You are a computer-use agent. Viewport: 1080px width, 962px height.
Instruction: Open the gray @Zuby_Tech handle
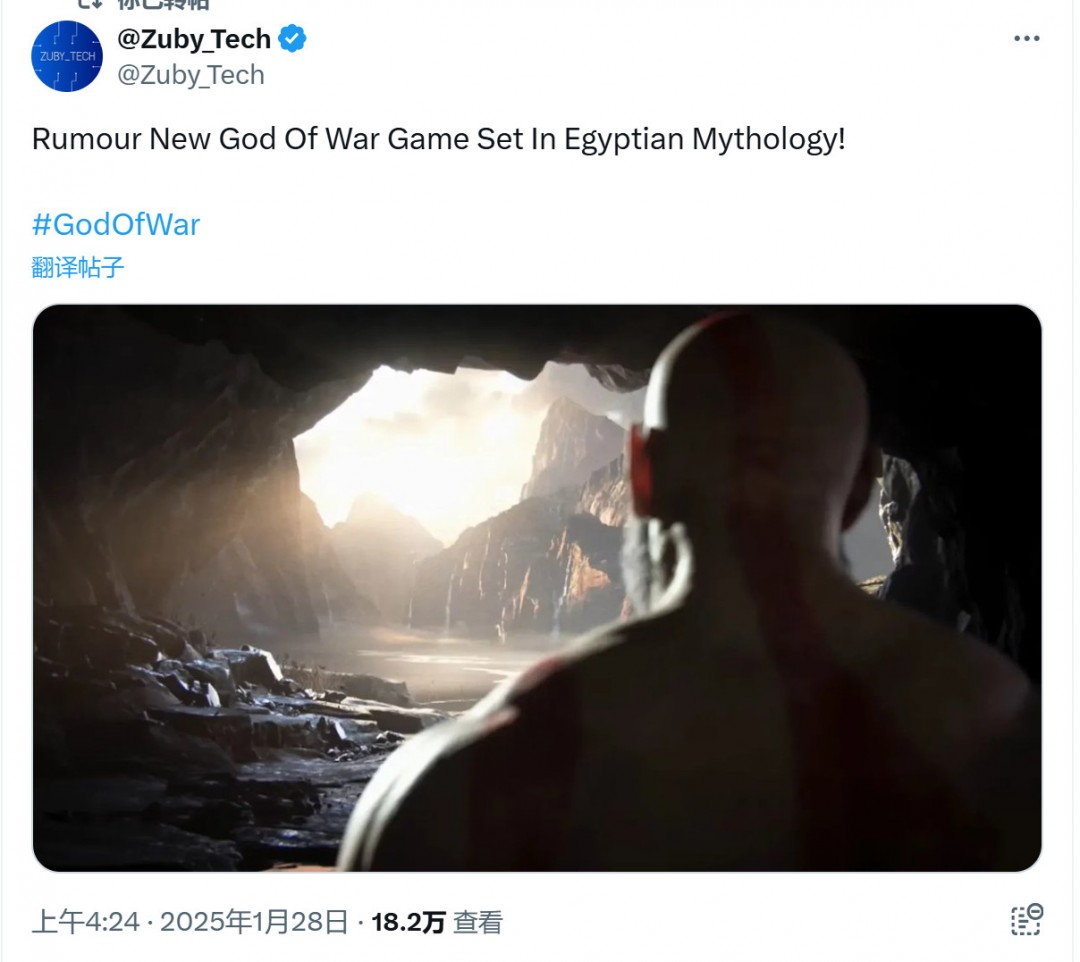pos(191,75)
